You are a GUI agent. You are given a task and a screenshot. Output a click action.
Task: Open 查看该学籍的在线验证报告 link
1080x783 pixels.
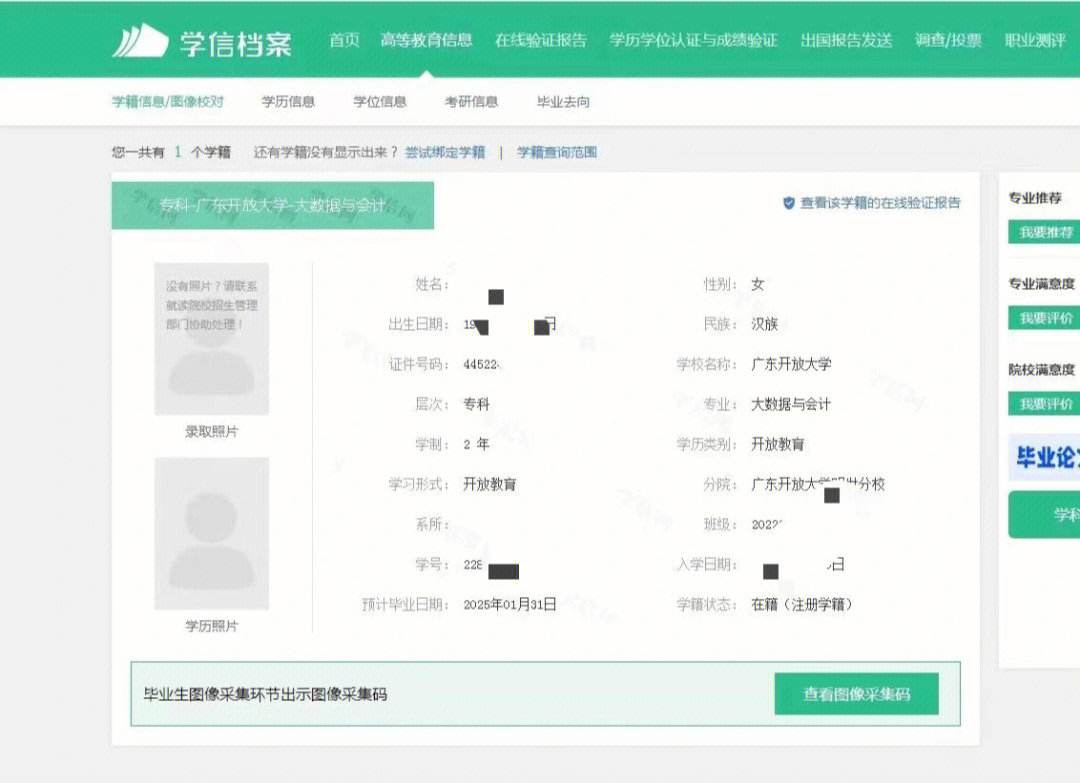(x=880, y=202)
